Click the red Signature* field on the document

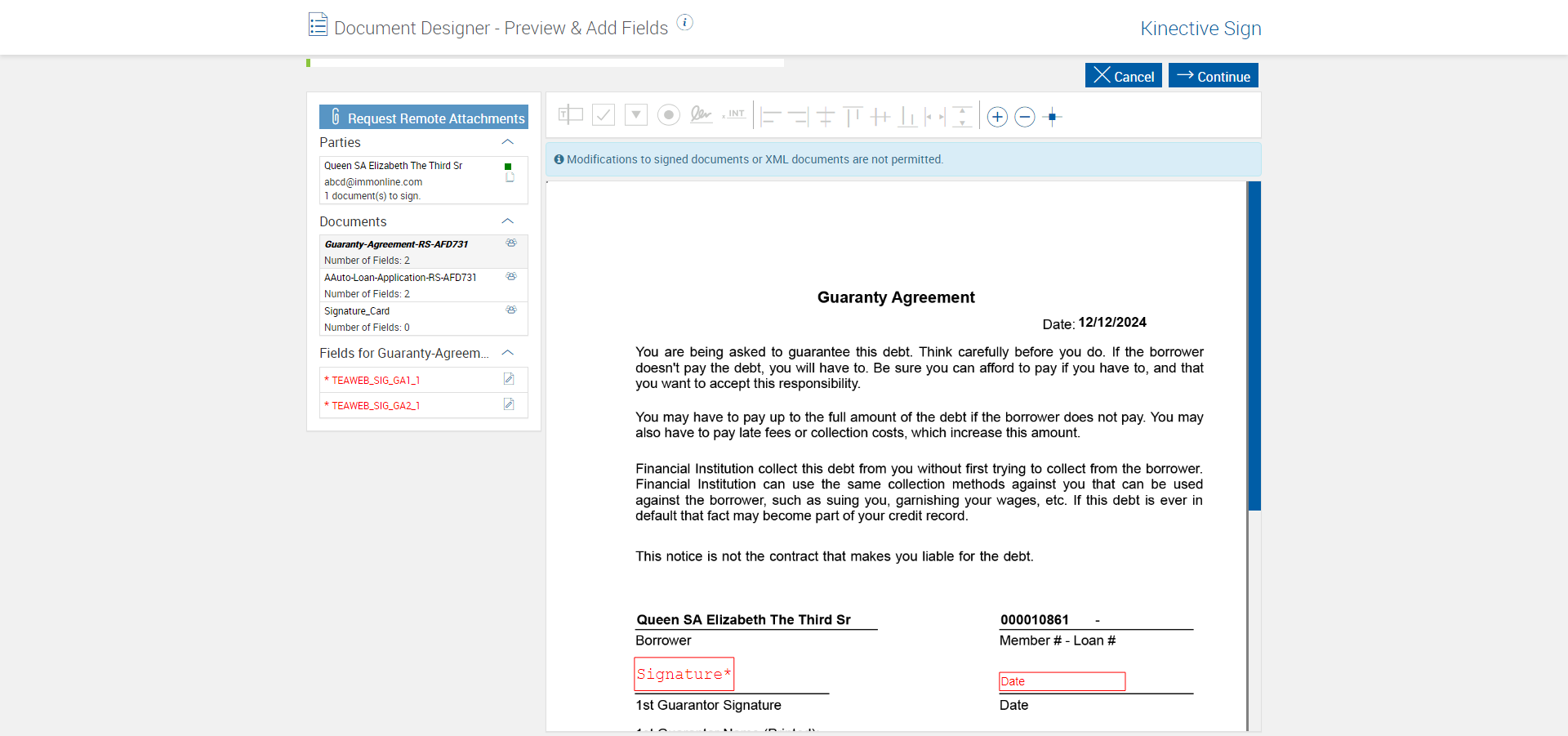[684, 674]
